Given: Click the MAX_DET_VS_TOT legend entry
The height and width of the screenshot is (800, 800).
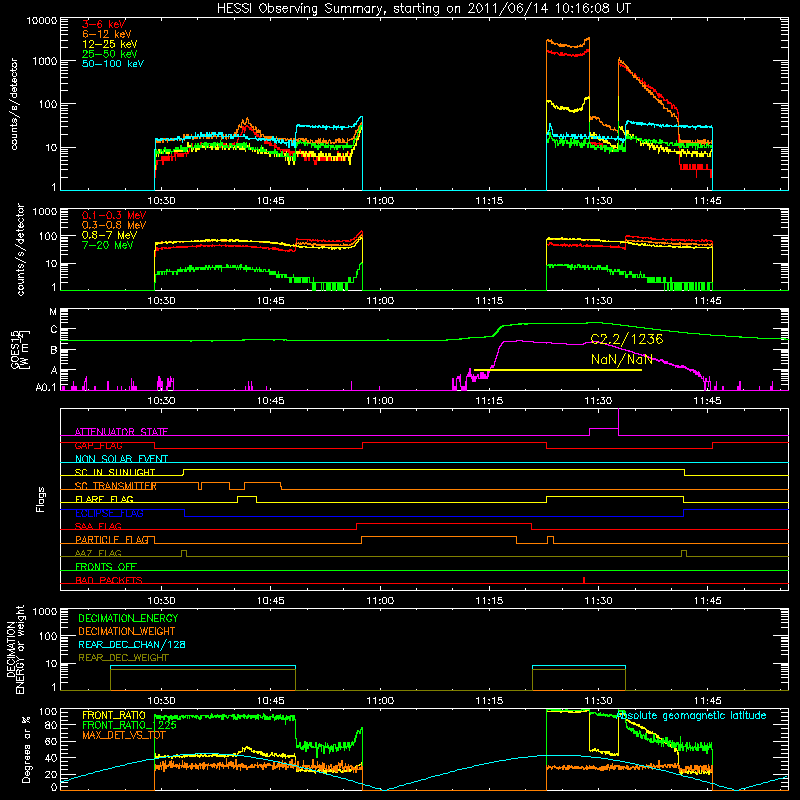Looking at the screenshot, I should point(124,735).
